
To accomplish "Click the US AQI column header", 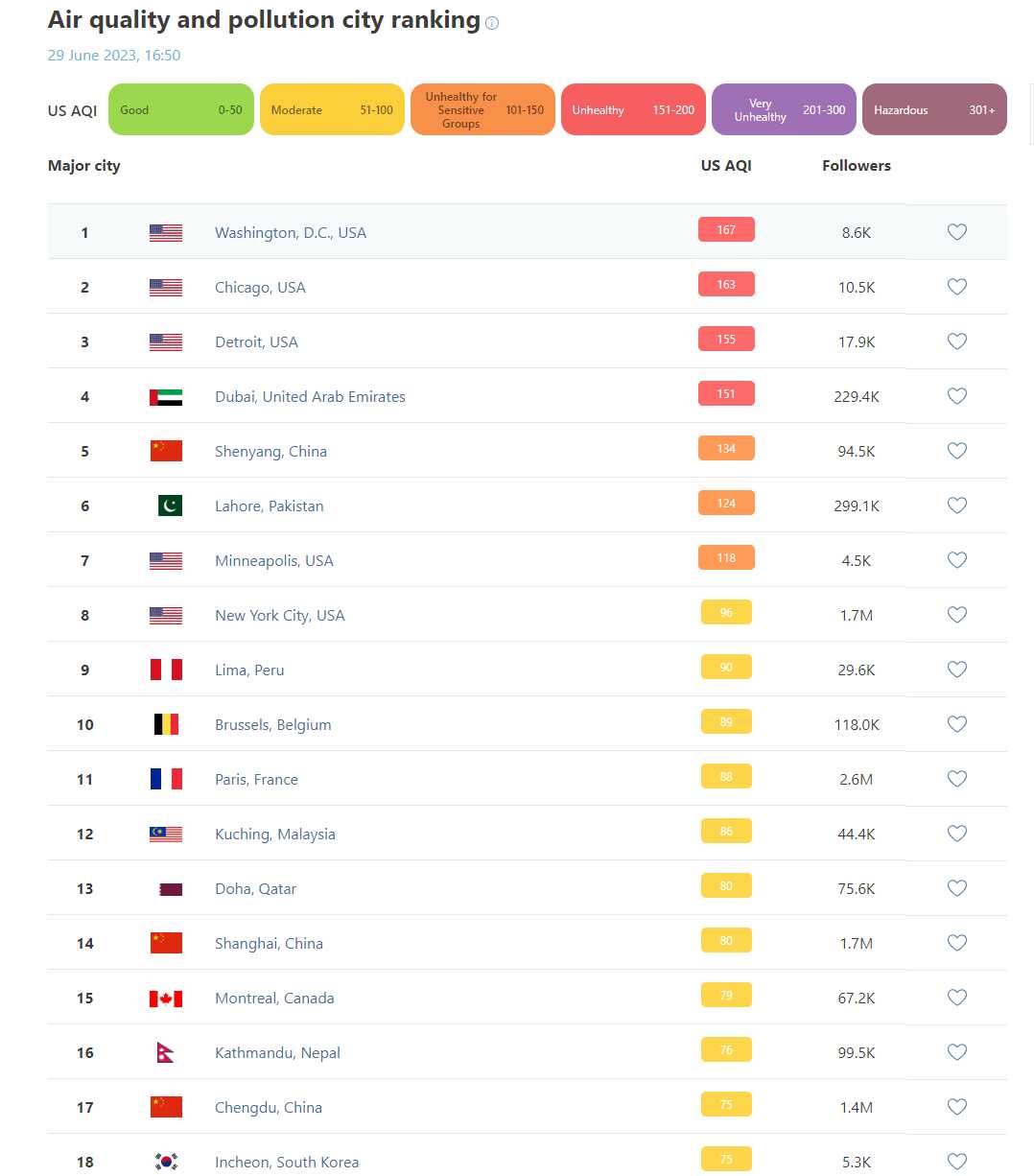I will click(x=726, y=165).
